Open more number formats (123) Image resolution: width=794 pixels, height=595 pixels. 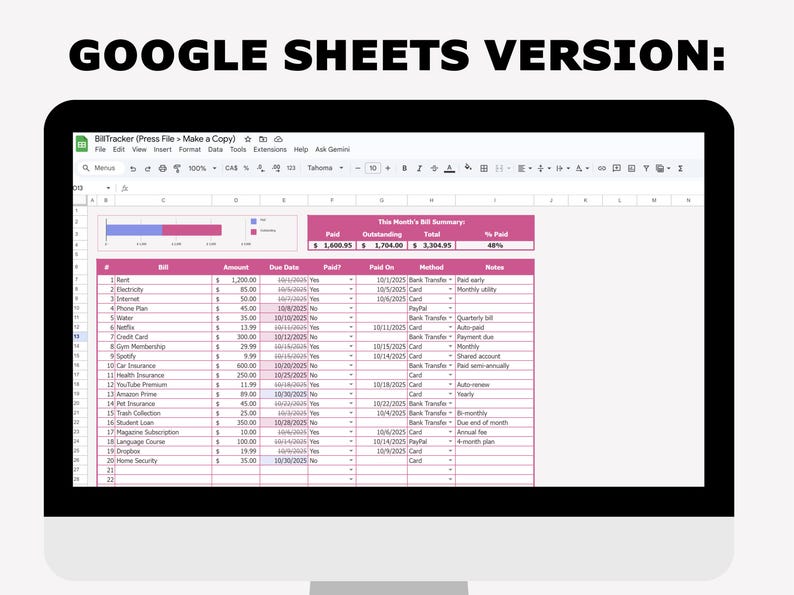291,168
